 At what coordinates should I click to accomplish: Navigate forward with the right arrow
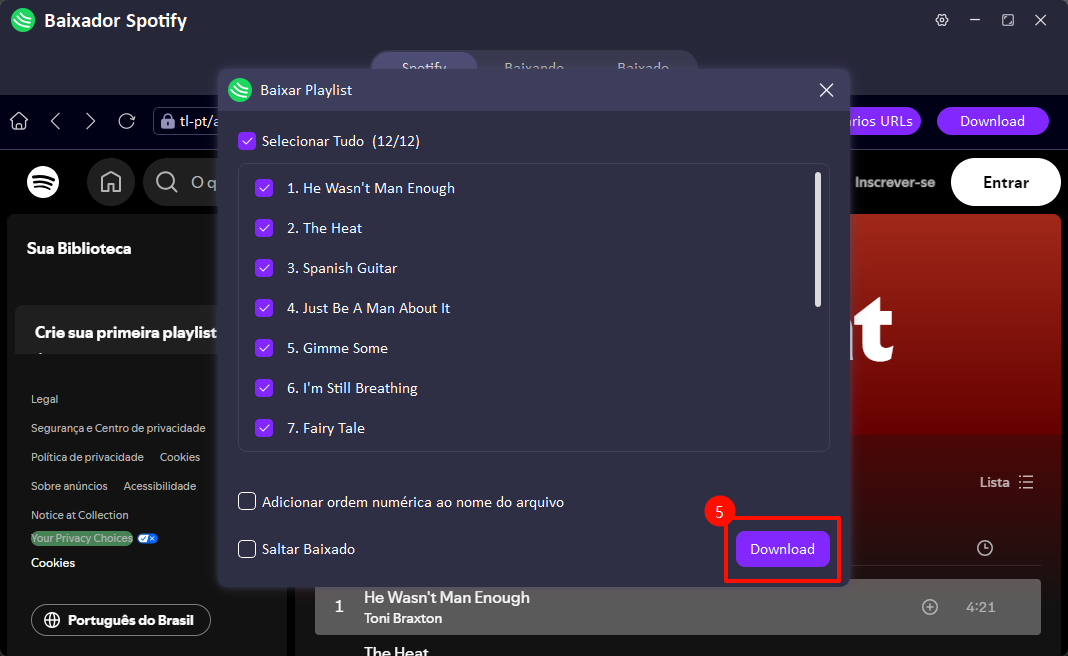tap(91, 121)
